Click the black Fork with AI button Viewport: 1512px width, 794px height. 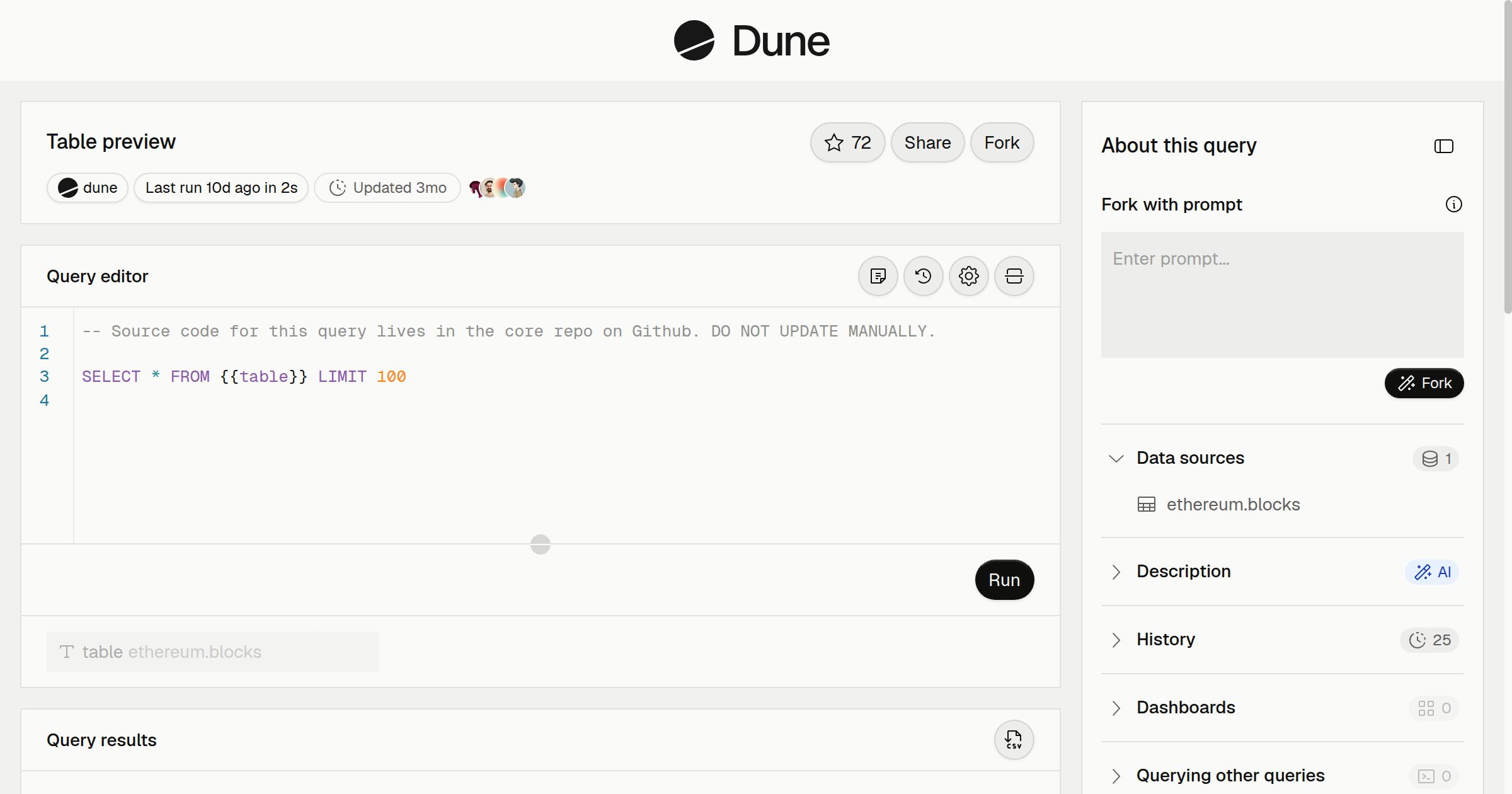click(x=1424, y=383)
